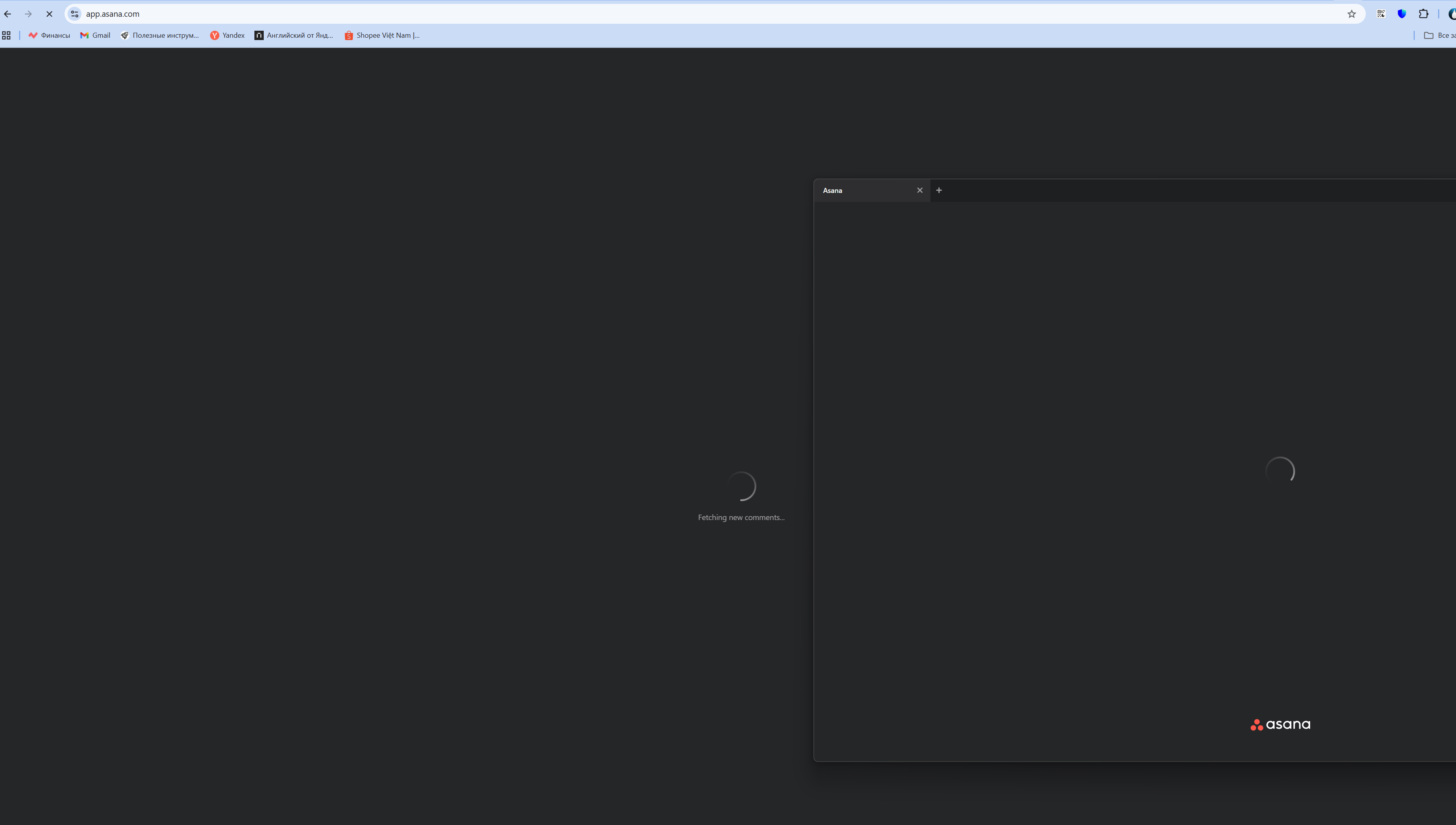Open the Gmail bookmark

point(95,35)
